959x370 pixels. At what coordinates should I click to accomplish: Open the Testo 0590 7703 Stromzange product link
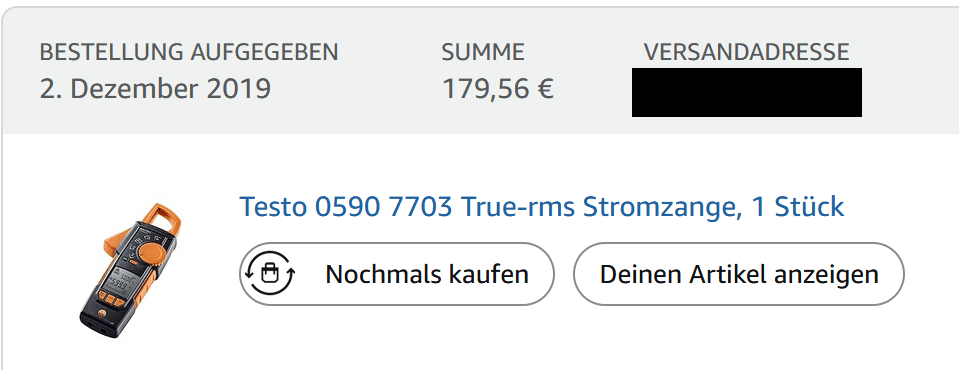(541, 207)
